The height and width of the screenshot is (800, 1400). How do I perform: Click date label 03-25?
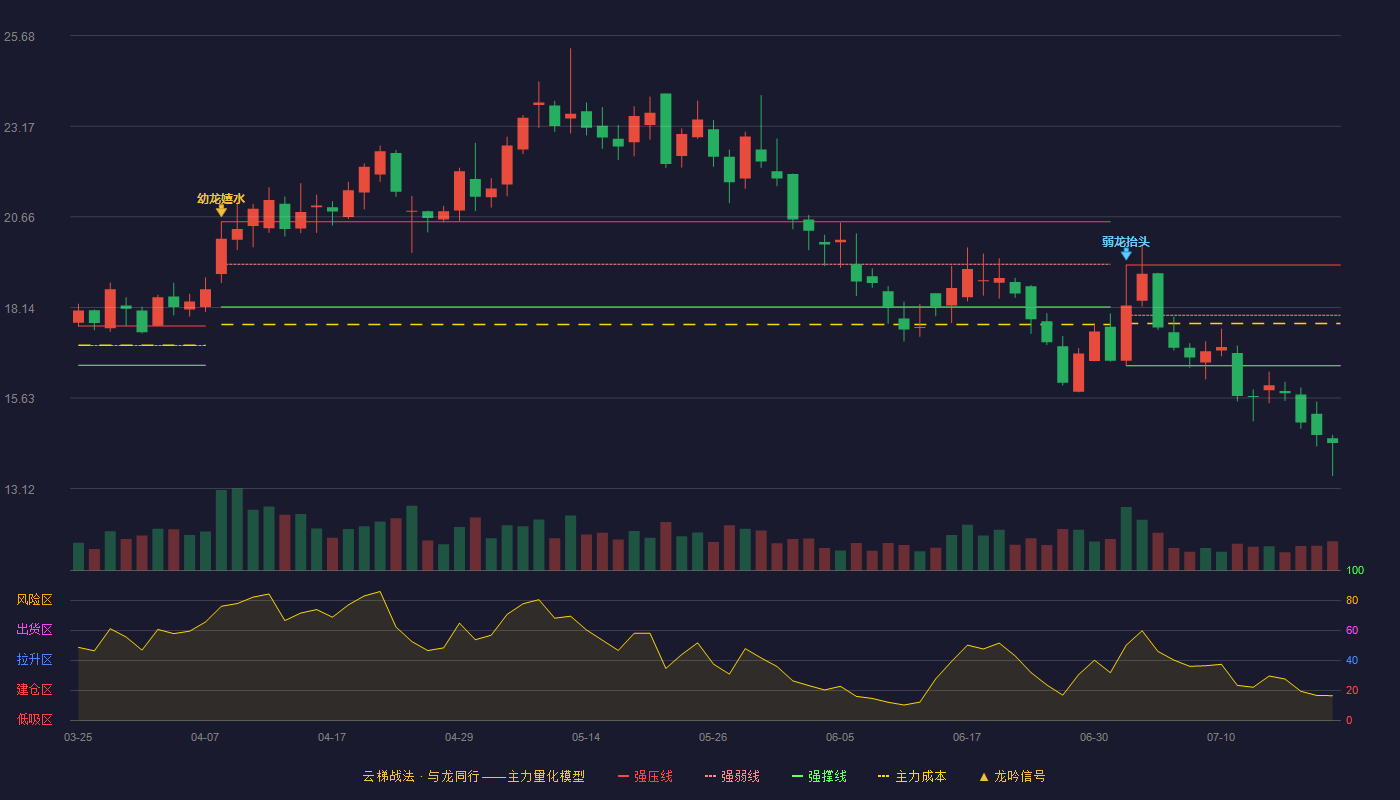pos(78,737)
